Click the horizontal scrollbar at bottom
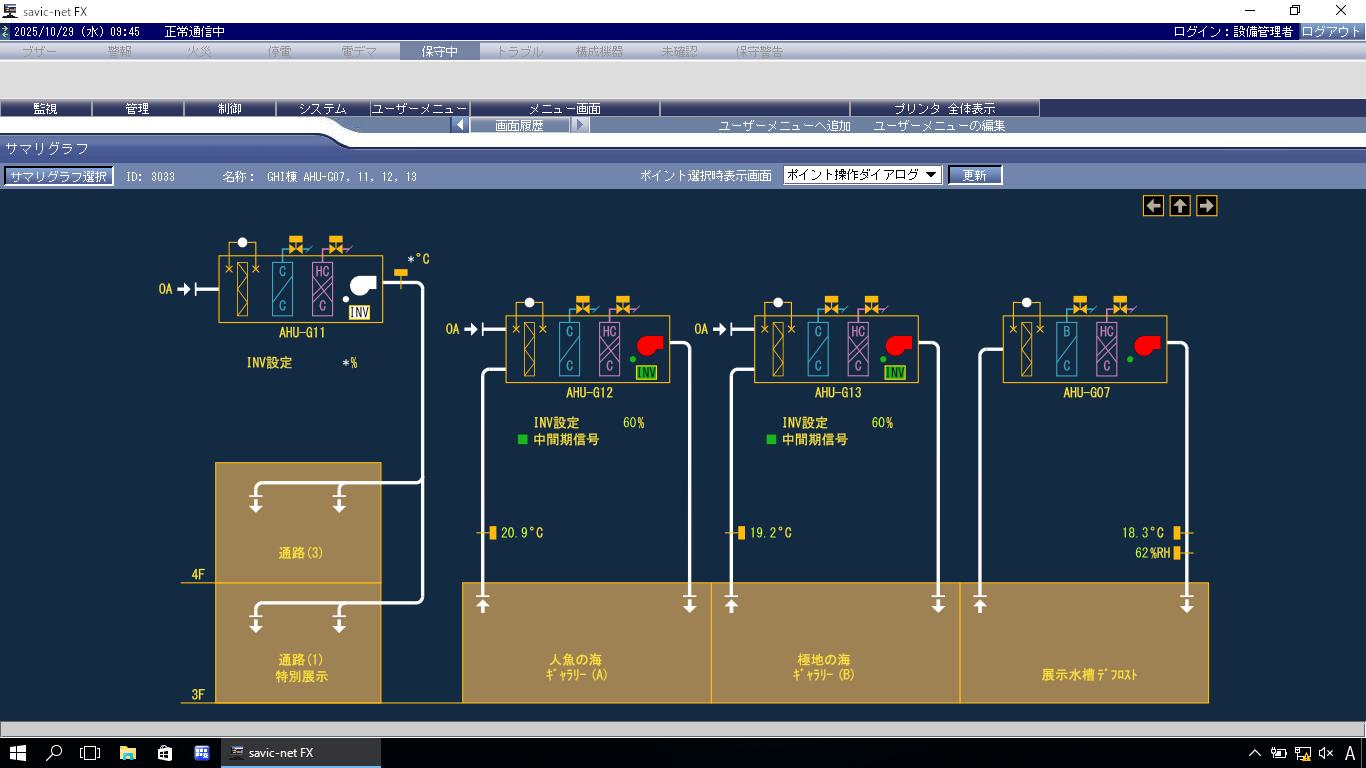 coord(683,730)
